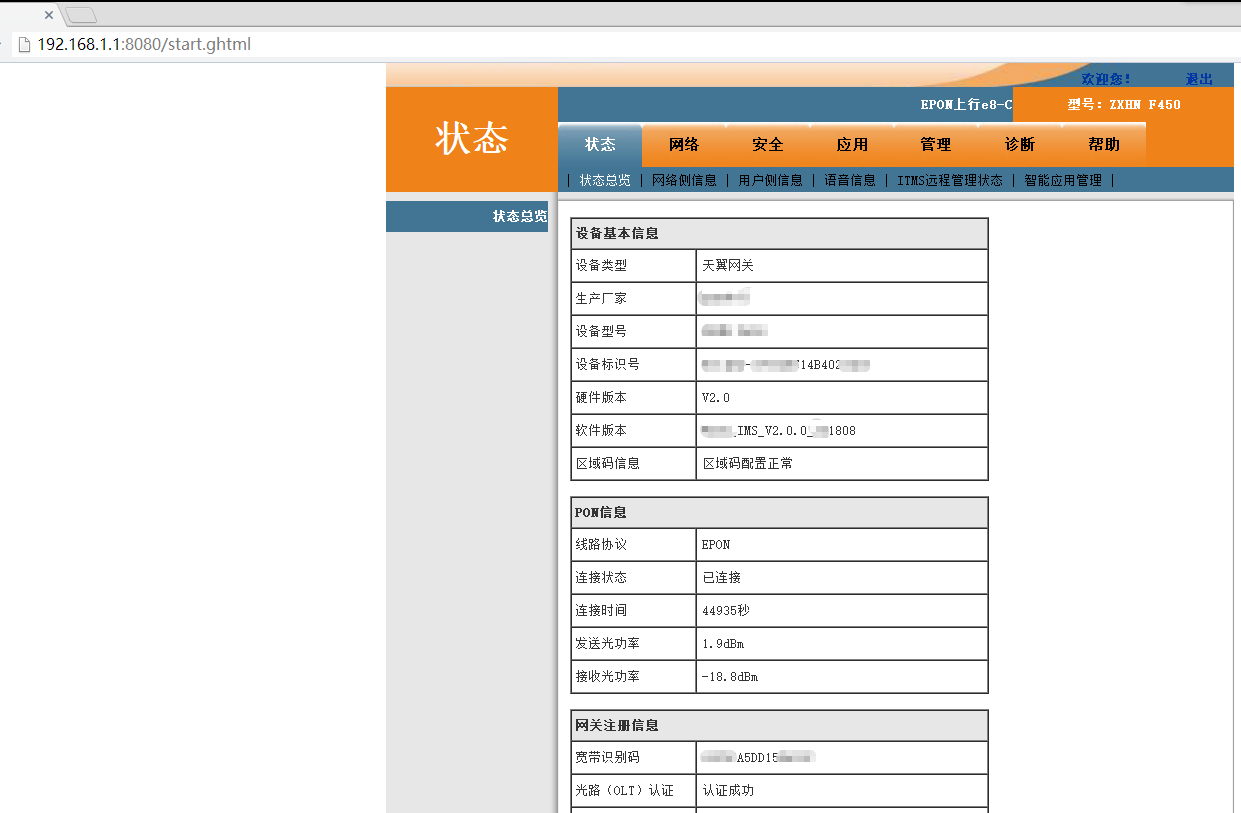View 用户侧信息 page

point(769,180)
